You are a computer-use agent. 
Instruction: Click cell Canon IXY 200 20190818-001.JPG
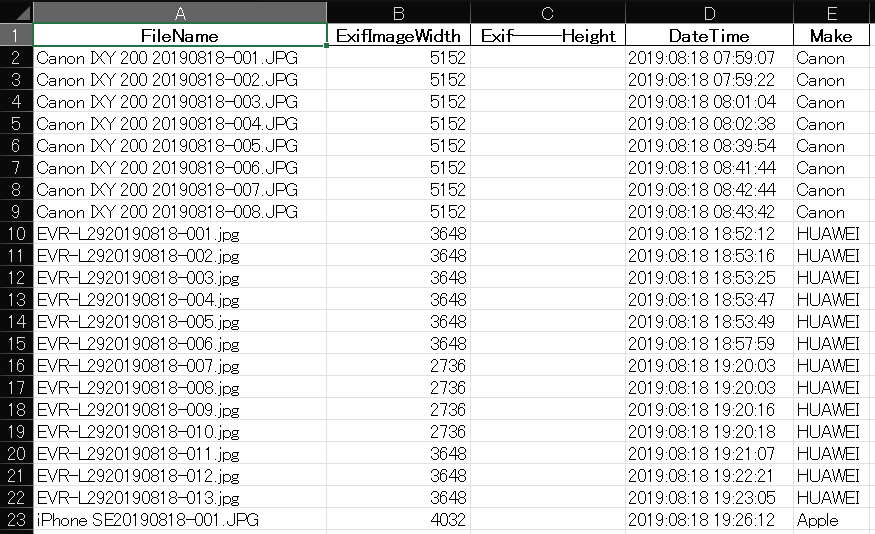click(x=167, y=58)
